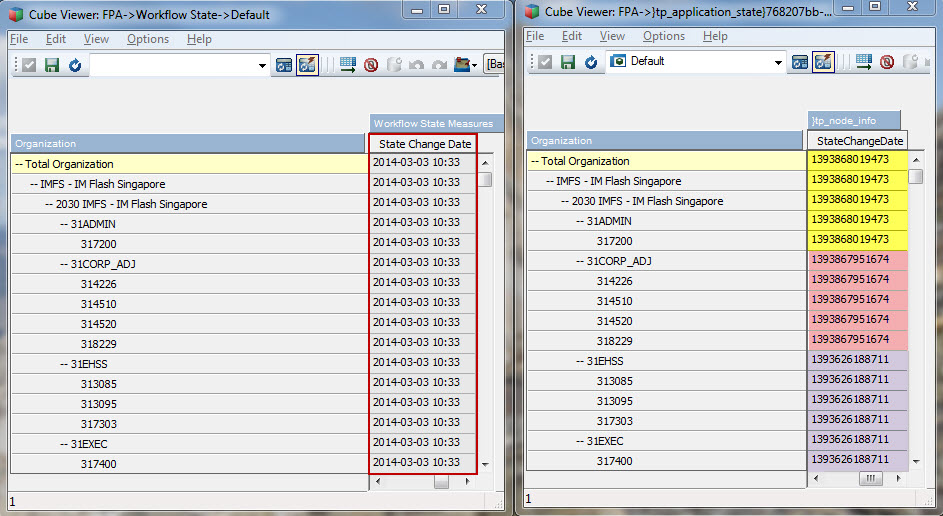Click date cell for 318229 in left window
943x516 pixels.
422,342
